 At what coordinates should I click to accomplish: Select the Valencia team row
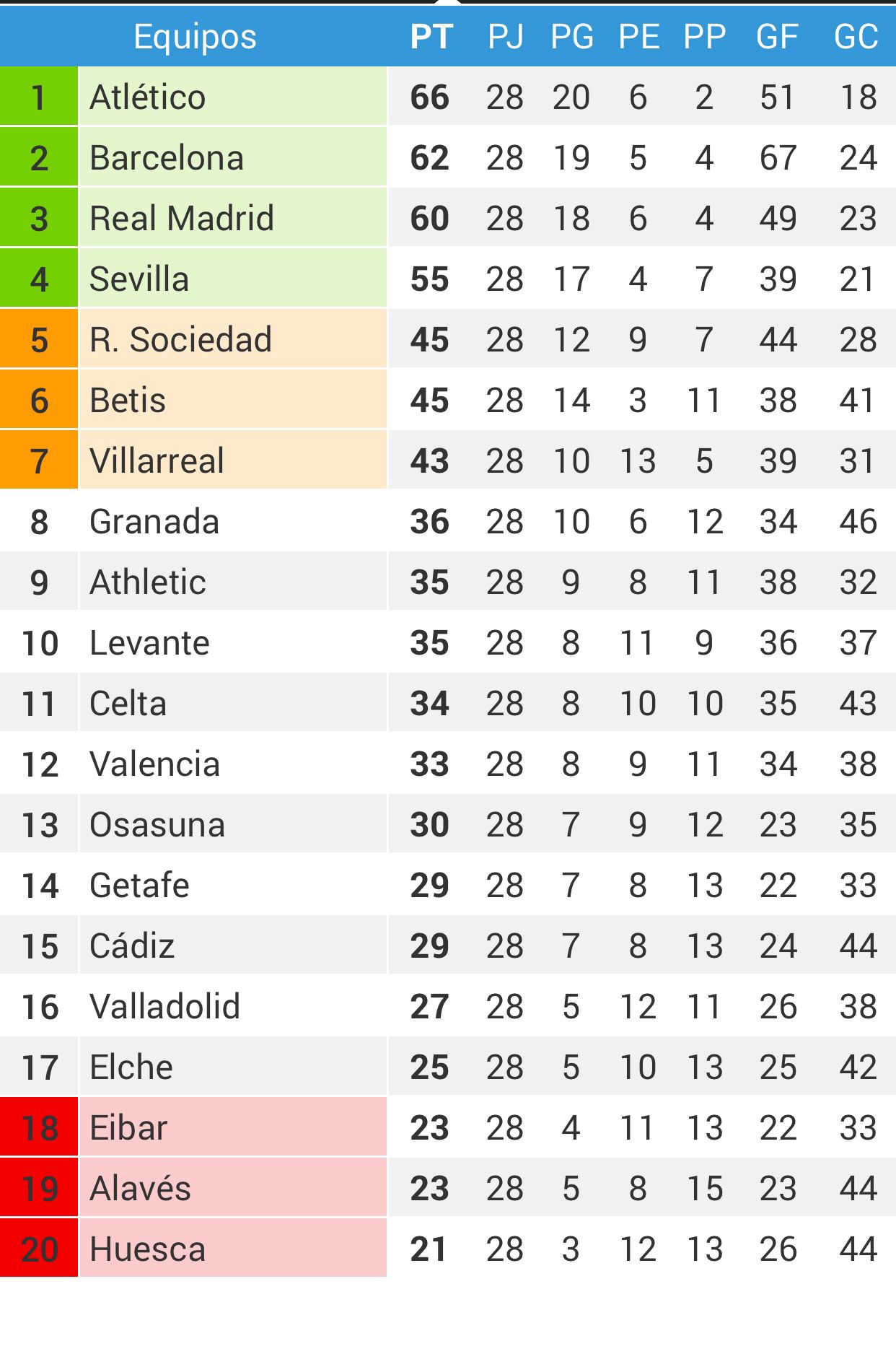tap(448, 763)
